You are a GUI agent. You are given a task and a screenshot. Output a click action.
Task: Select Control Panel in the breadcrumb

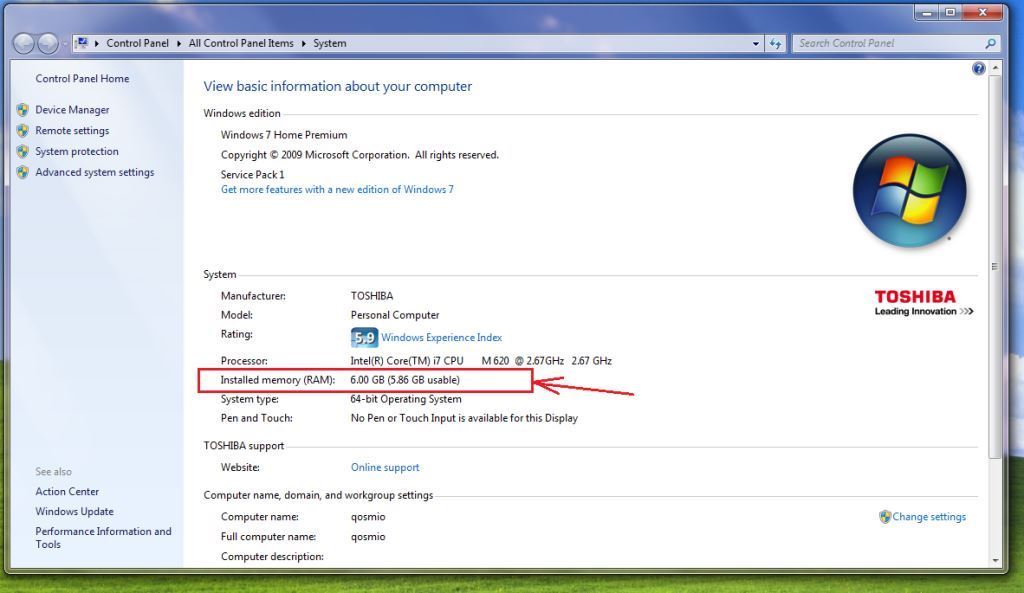point(137,43)
